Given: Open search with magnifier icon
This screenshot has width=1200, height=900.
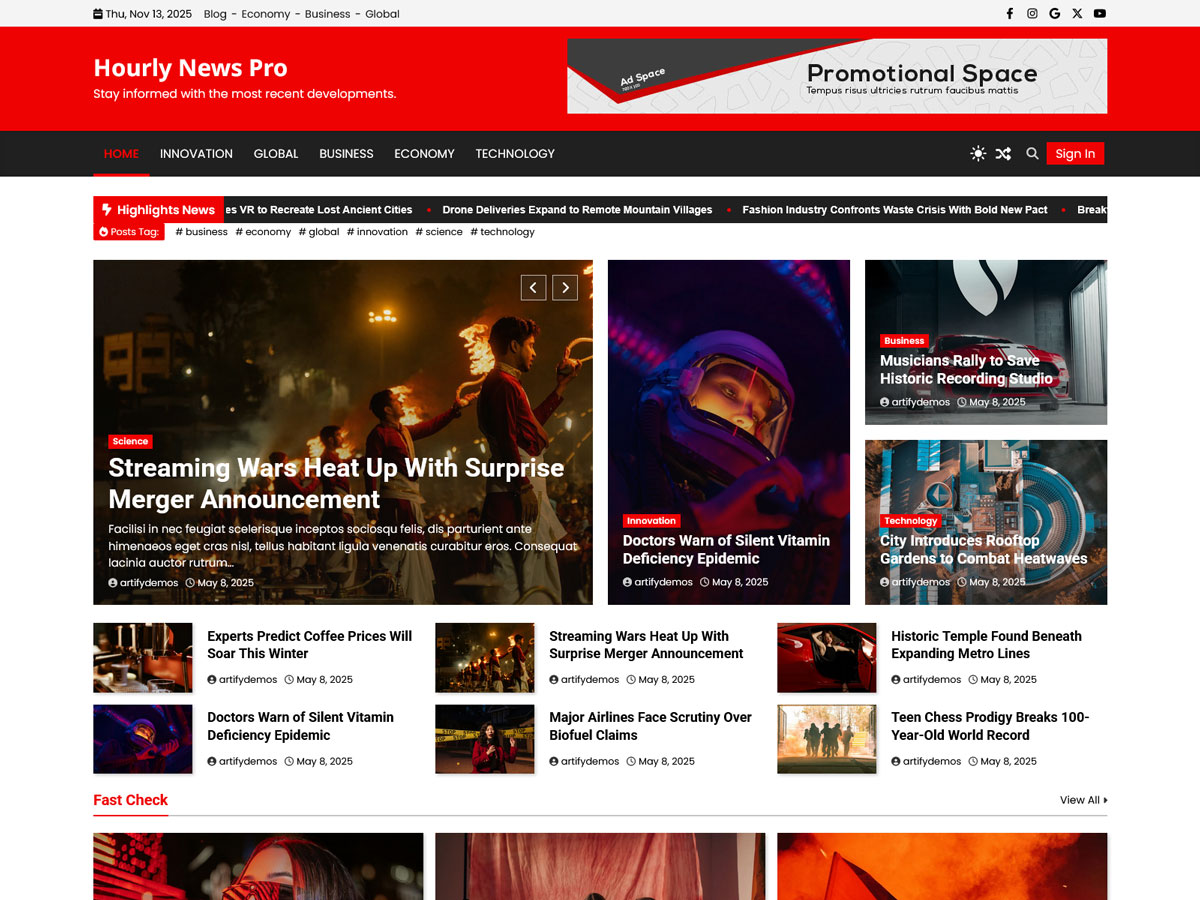Looking at the screenshot, I should click(x=1032, y=154).
